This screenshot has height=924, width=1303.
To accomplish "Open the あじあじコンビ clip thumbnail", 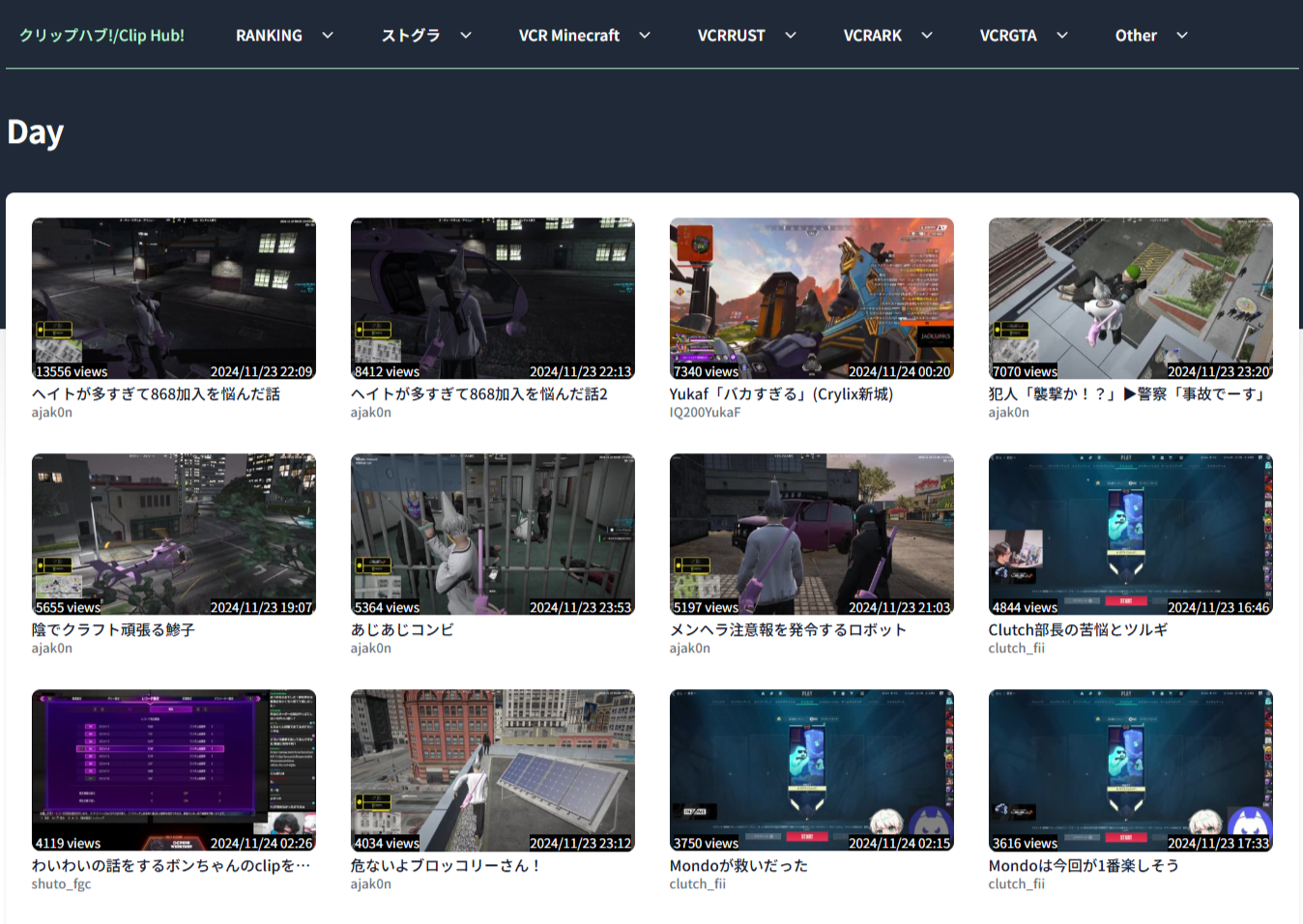I will click(x=493, y=534).
